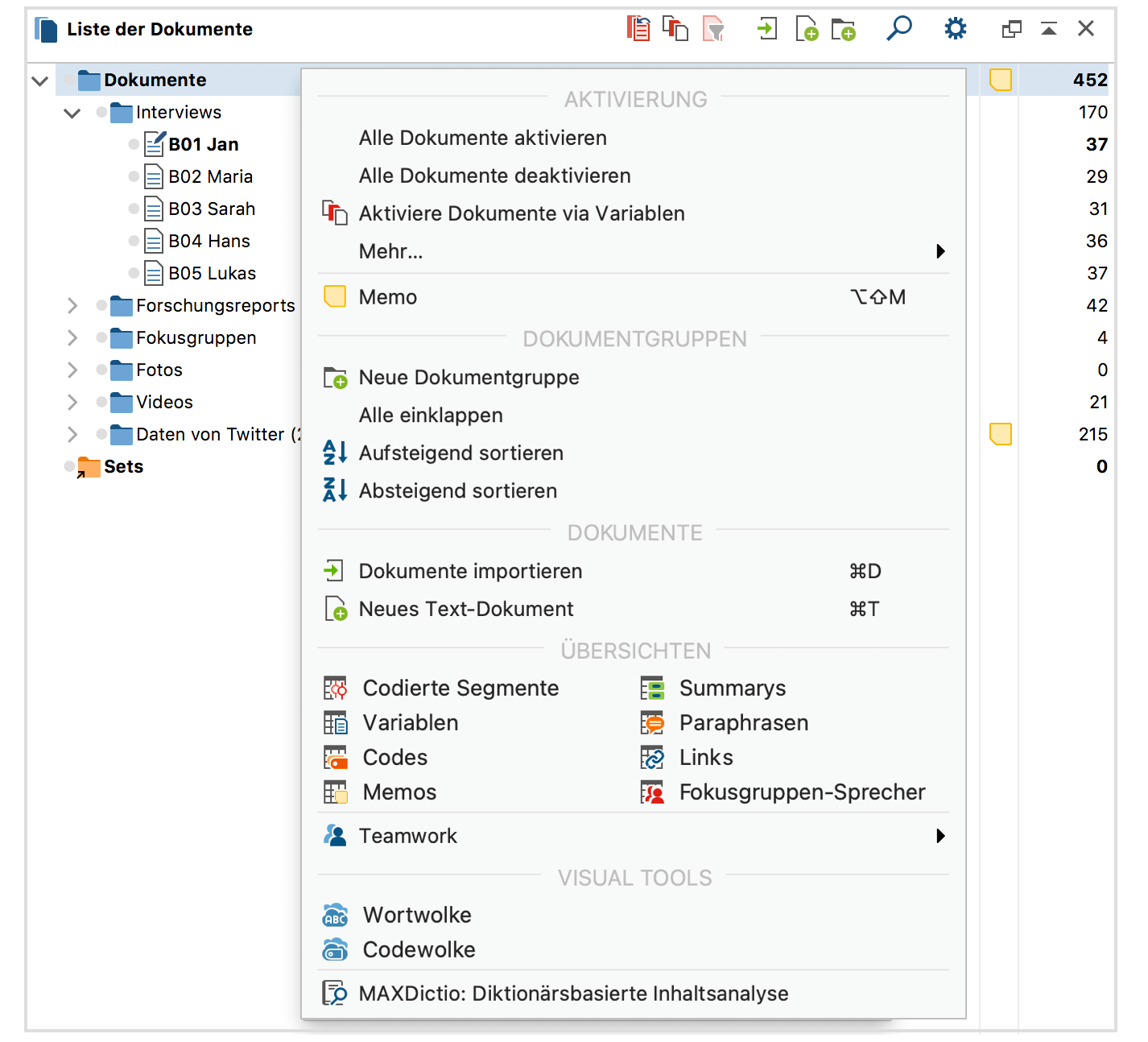Image resolution: width=1148 pixels, height=1042 pixels.
Task: Open search with the magnifier icon
Action: pyautogui.click(x=898, y=29)
